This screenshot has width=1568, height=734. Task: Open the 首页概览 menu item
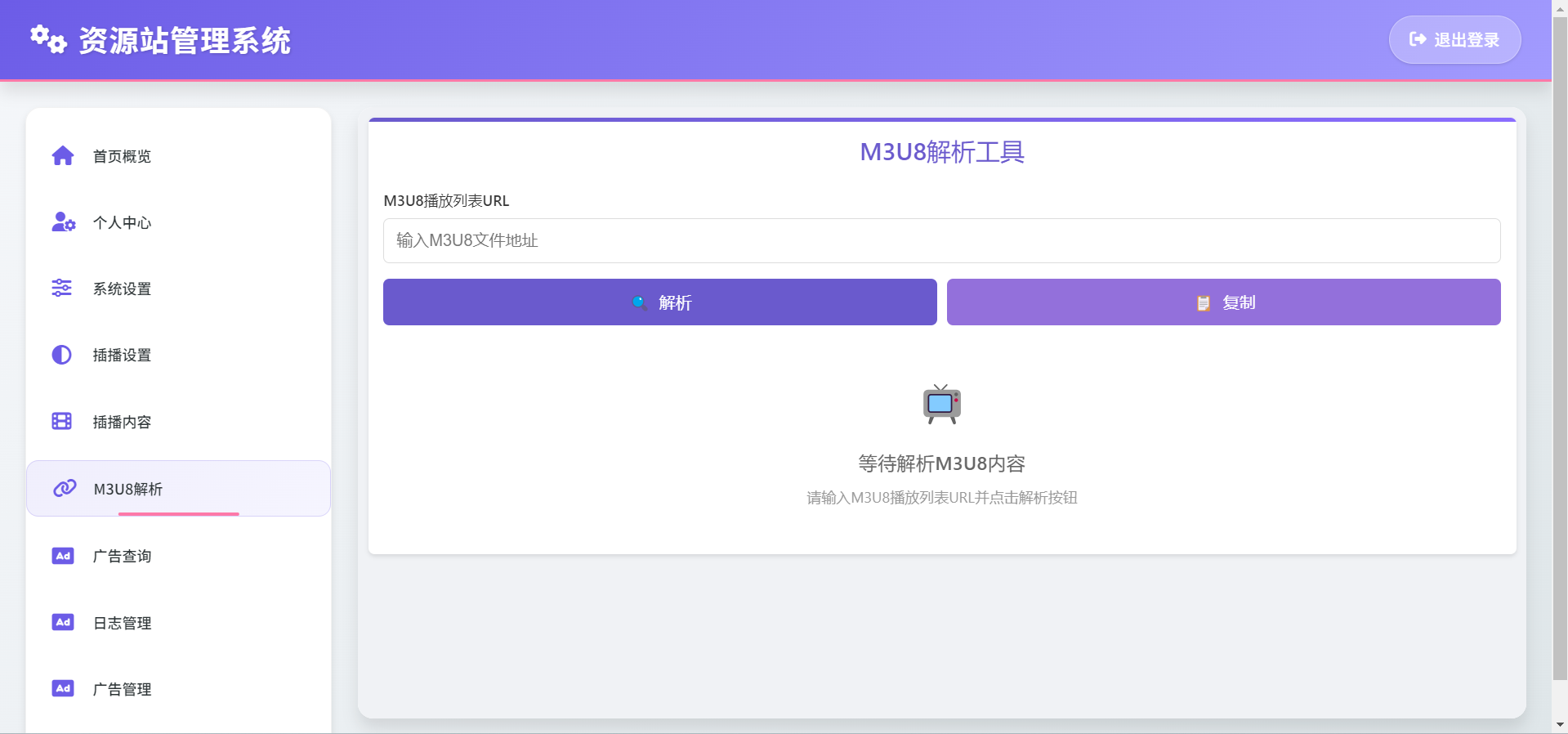[x=179, y=156]
